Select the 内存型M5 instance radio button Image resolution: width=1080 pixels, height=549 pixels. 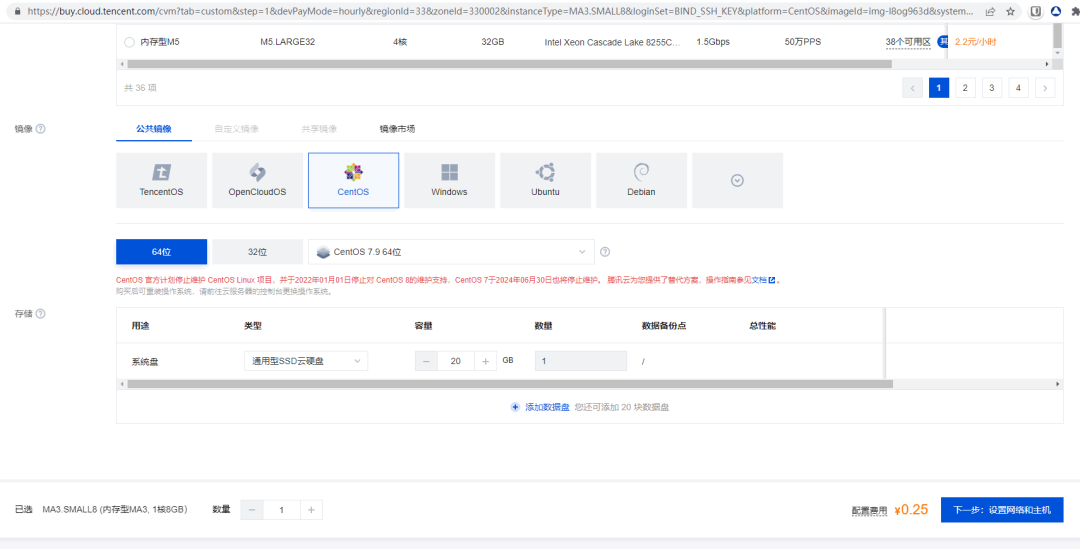pyautogui.click(x=129, y=42)
